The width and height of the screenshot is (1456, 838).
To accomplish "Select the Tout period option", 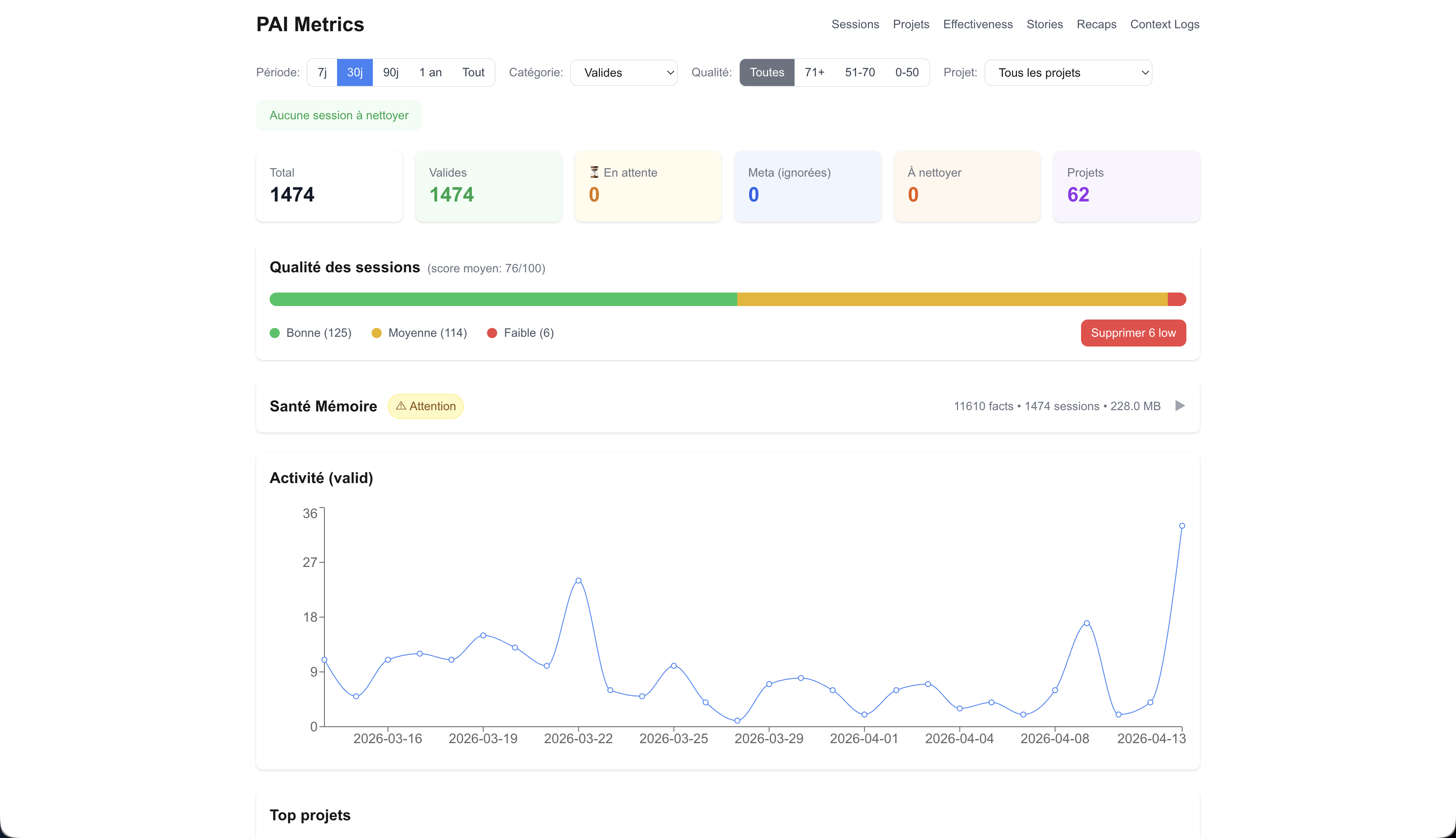I will tap(473, 73).
